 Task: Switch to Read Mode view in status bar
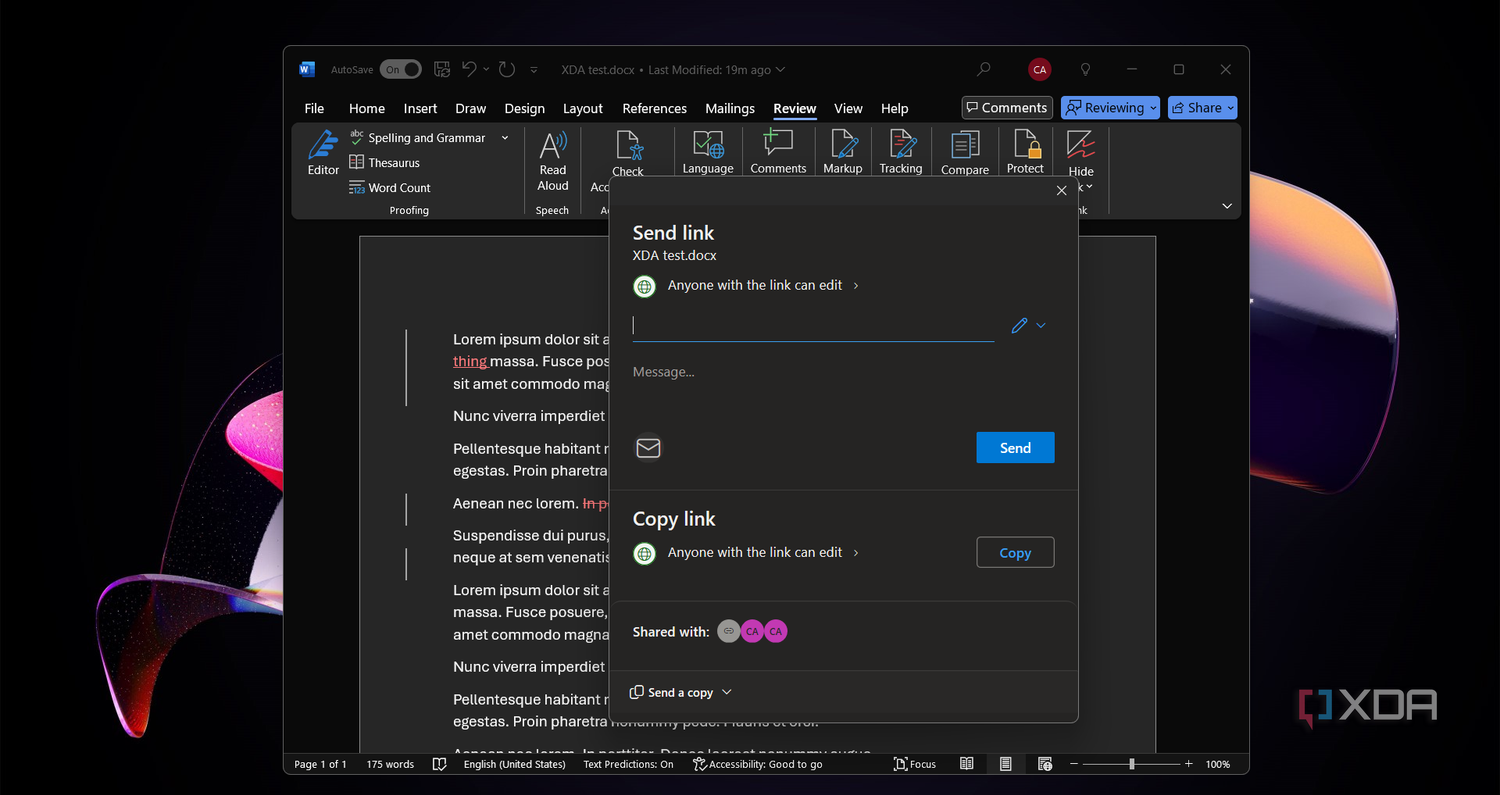[x=967, y=764]
